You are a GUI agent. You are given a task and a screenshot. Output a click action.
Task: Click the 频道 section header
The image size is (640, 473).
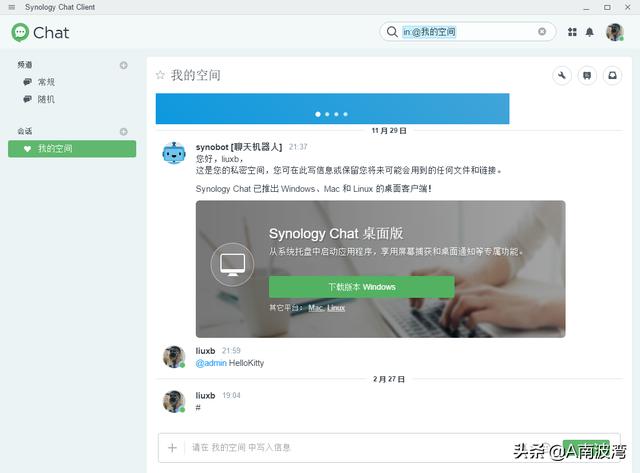pyautogui.click(x=24, y=65)
